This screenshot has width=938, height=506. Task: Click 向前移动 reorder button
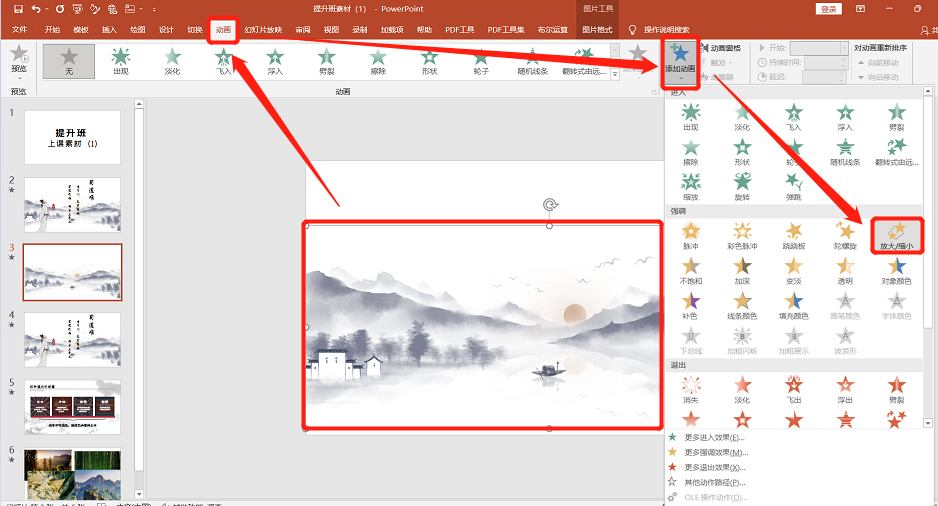click(x=879, y=63)
